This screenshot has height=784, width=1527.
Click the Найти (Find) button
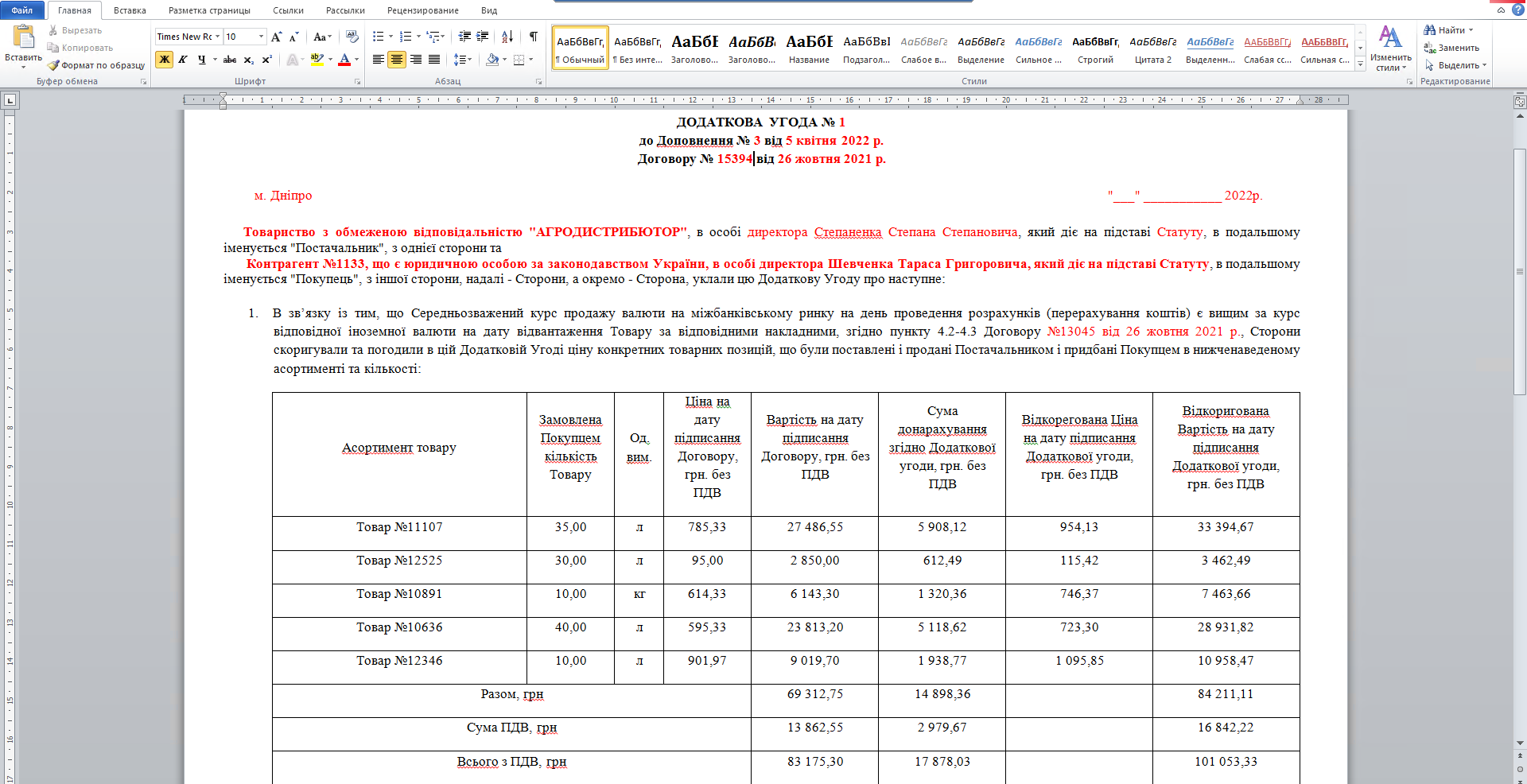(x=1451, y=30)
